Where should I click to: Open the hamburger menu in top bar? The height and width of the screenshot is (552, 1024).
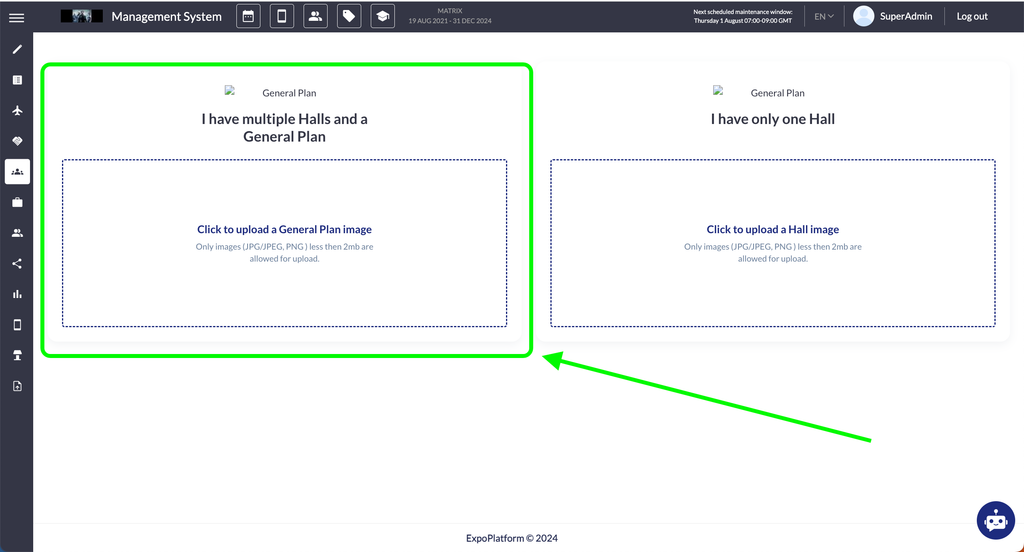(16, 17)
